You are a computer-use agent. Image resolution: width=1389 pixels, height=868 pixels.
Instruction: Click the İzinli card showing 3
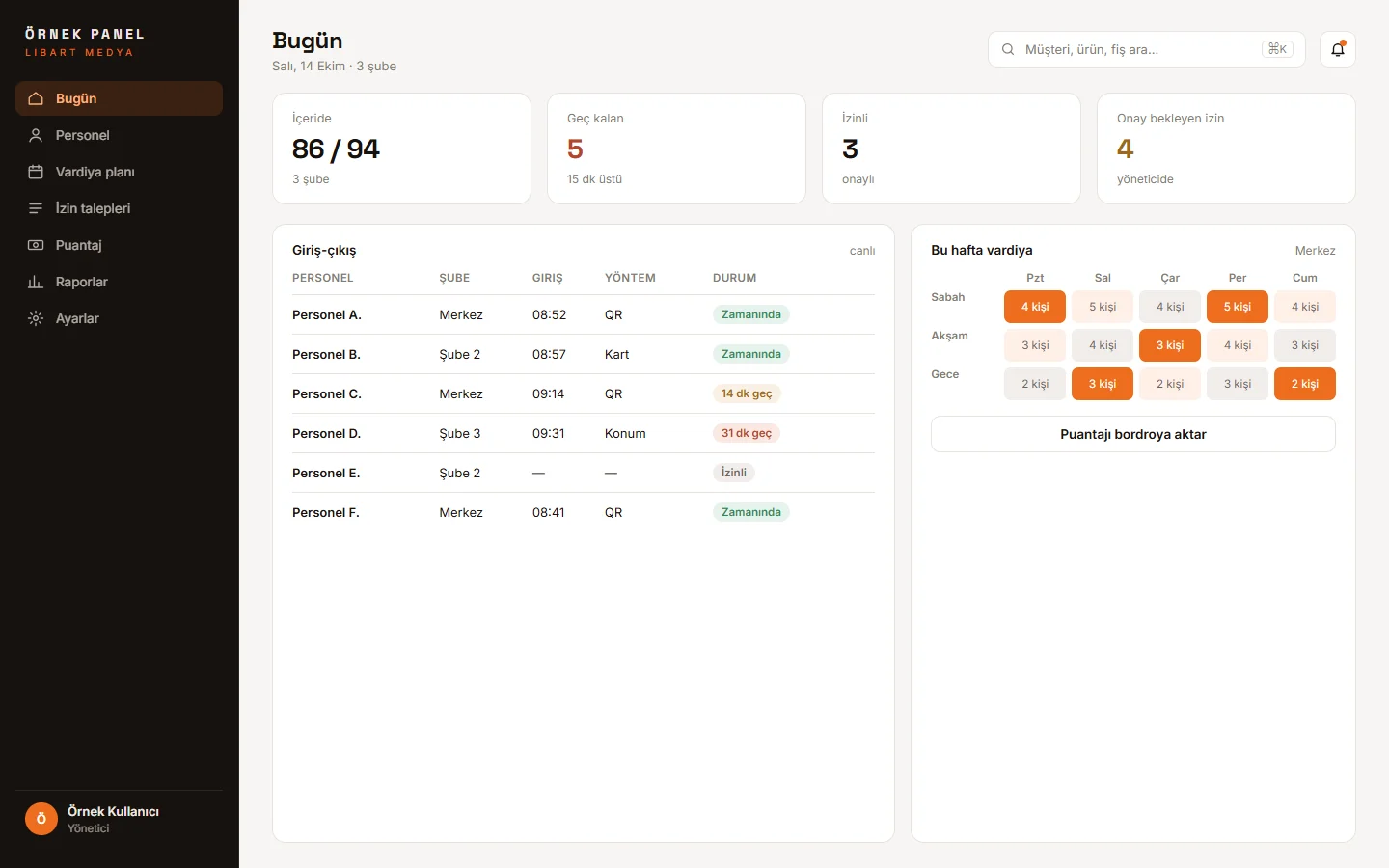pyautogui.click(x=951, y=149)
